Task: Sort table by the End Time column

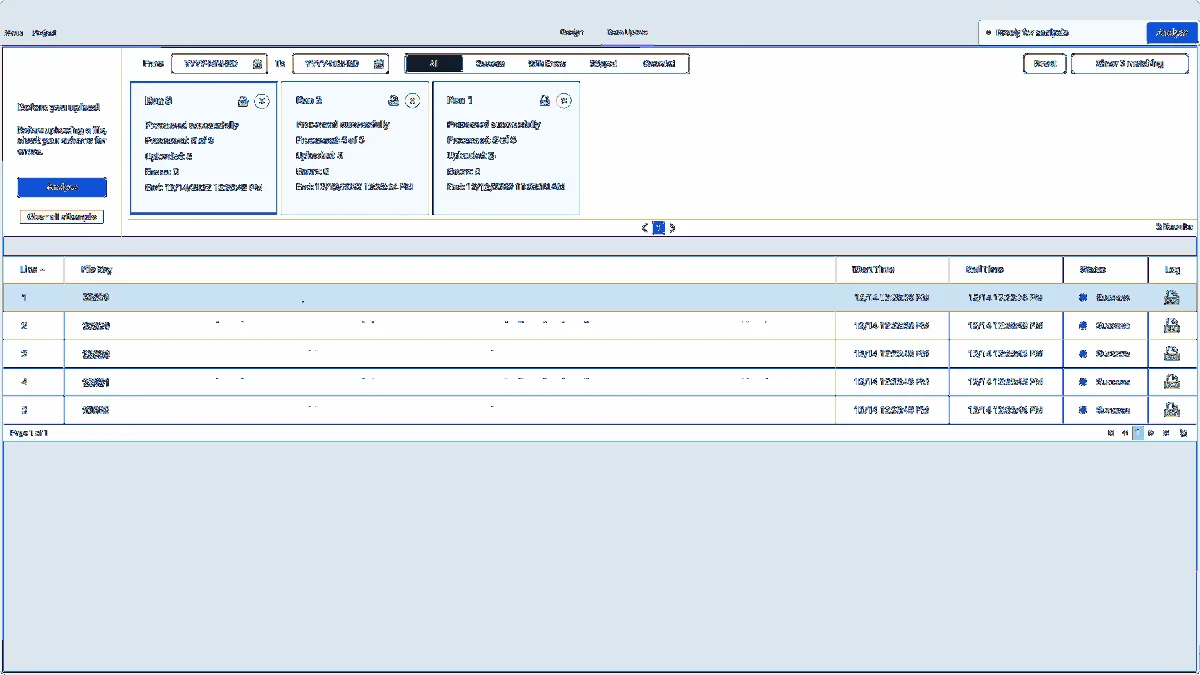Action: 1006,270
